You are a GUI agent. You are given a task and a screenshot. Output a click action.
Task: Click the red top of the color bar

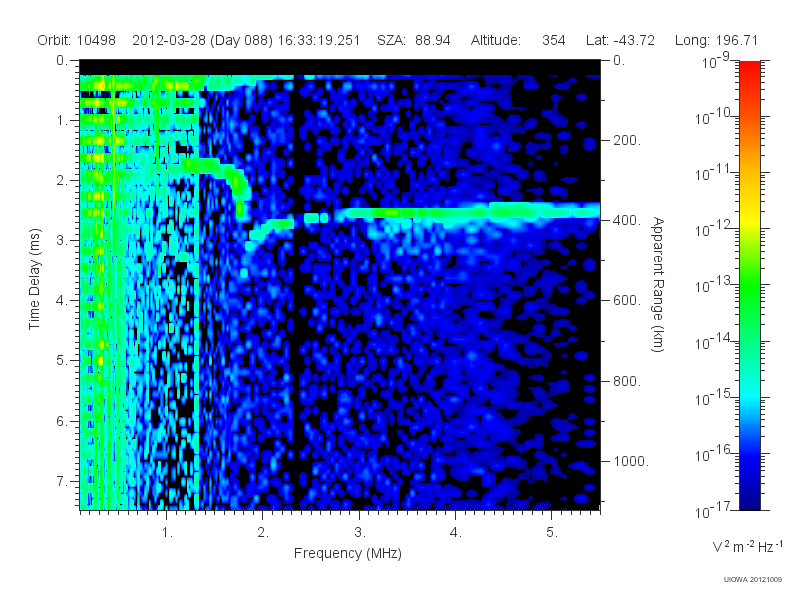[749, 71]
